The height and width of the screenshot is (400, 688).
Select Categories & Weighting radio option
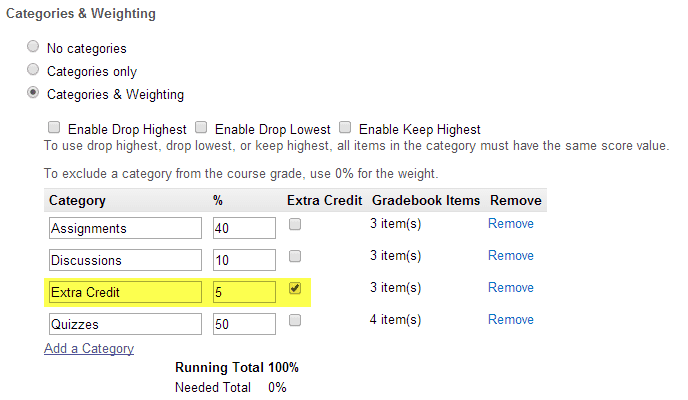pyautogui.click(x=33, y=93)
